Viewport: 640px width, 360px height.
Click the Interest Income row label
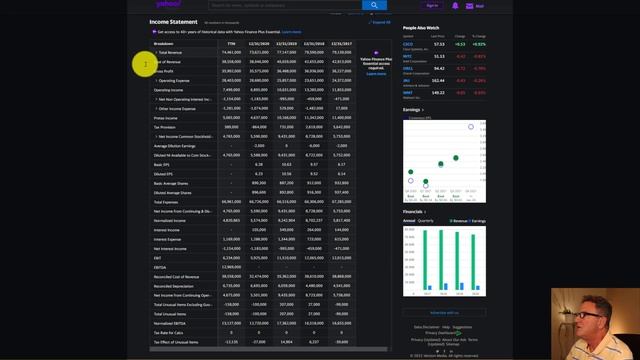point(167,230)
